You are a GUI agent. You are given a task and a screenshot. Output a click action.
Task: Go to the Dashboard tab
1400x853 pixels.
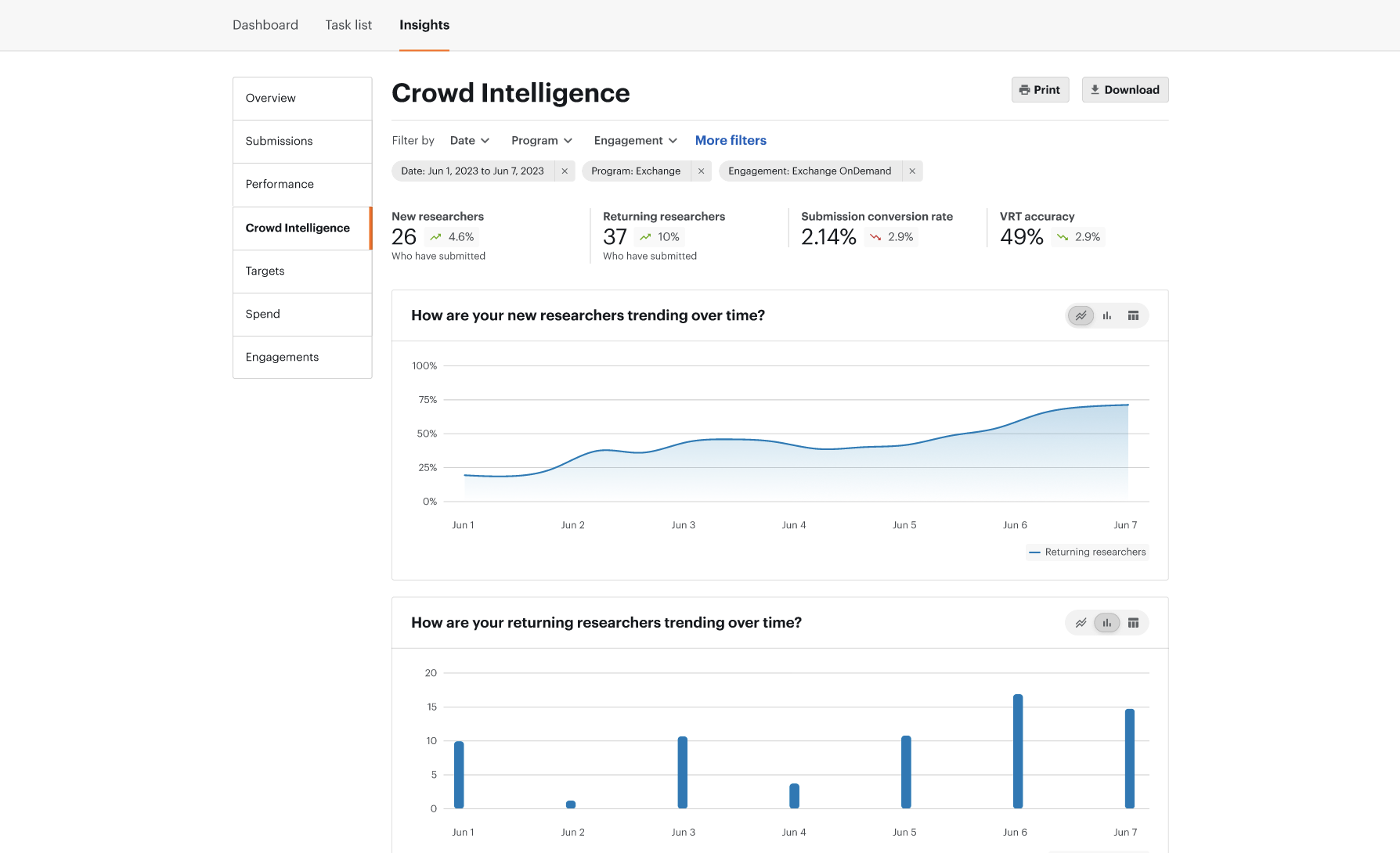(265, 25)
